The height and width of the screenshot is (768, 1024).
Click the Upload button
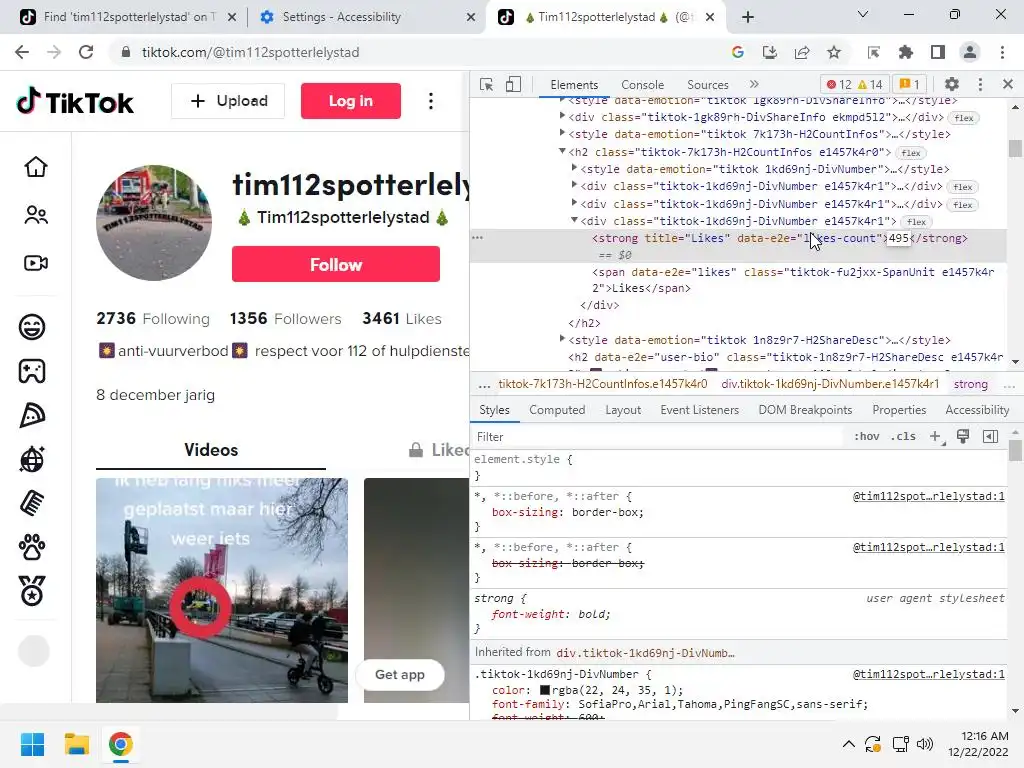click(x=228, y=101)
